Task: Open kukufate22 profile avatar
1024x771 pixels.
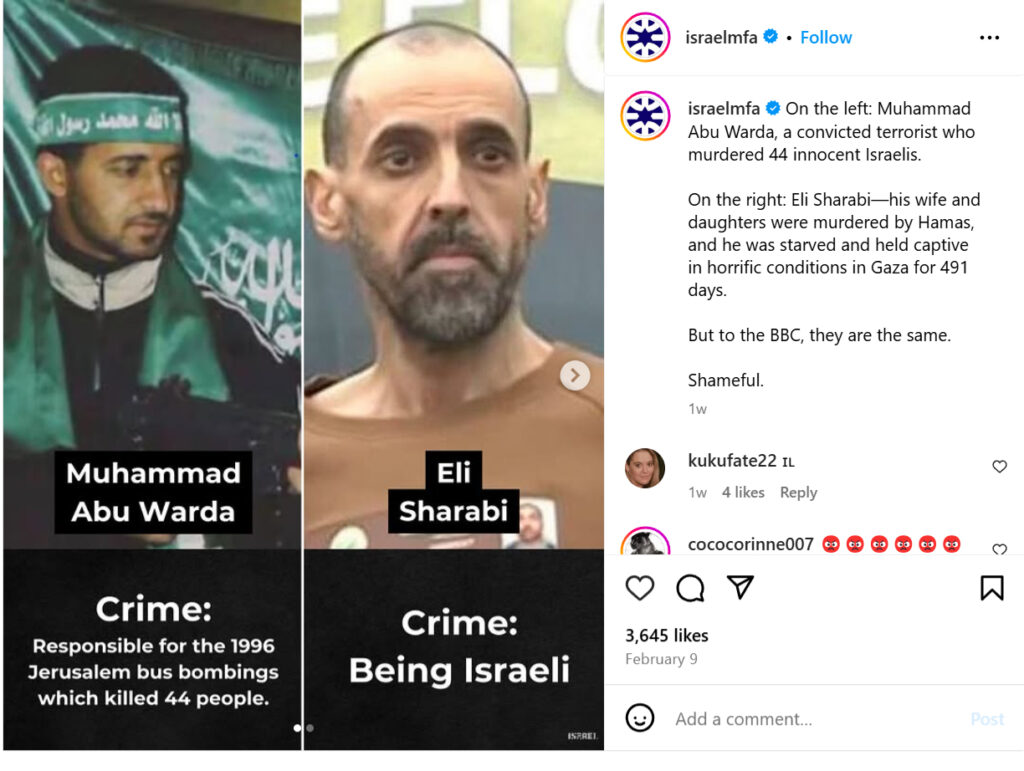Action: click(645, 468)
